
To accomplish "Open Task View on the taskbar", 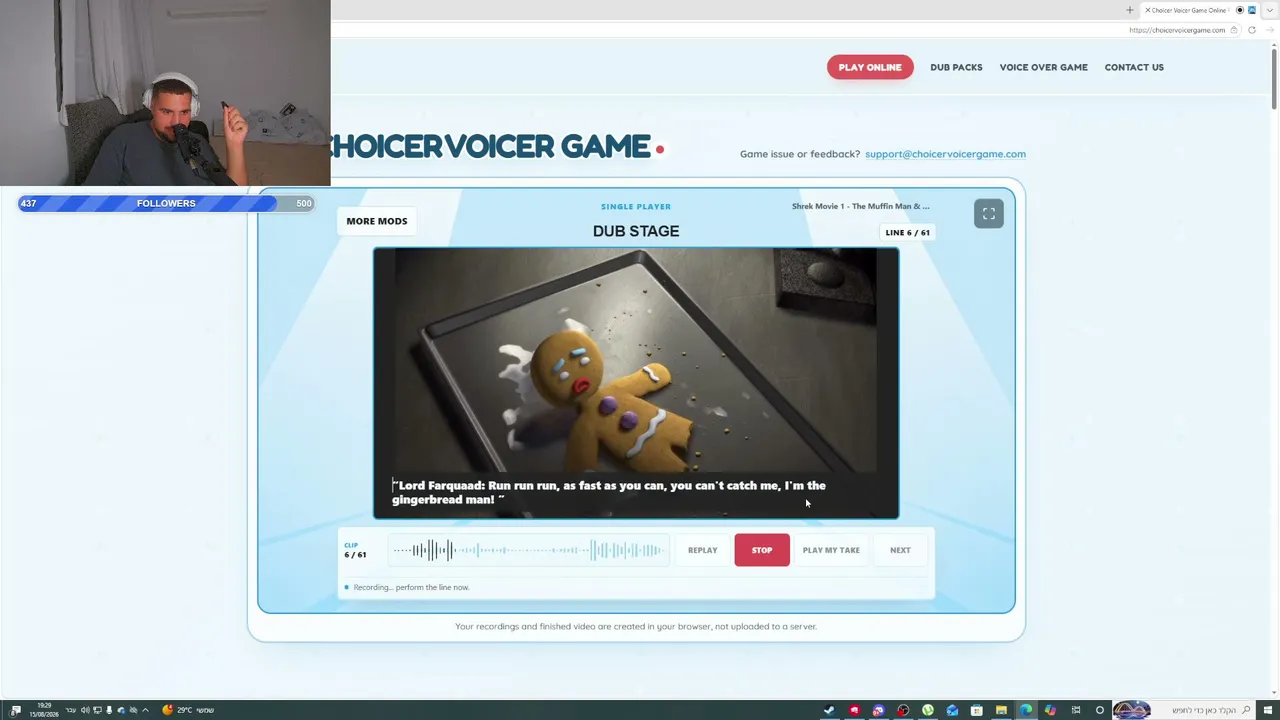I will click(1075, 710).
